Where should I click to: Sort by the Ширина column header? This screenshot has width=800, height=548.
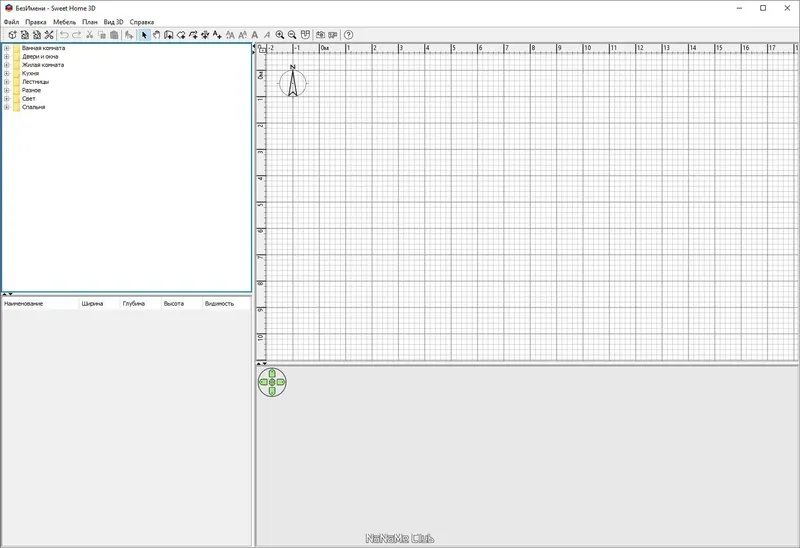point(99,304)
